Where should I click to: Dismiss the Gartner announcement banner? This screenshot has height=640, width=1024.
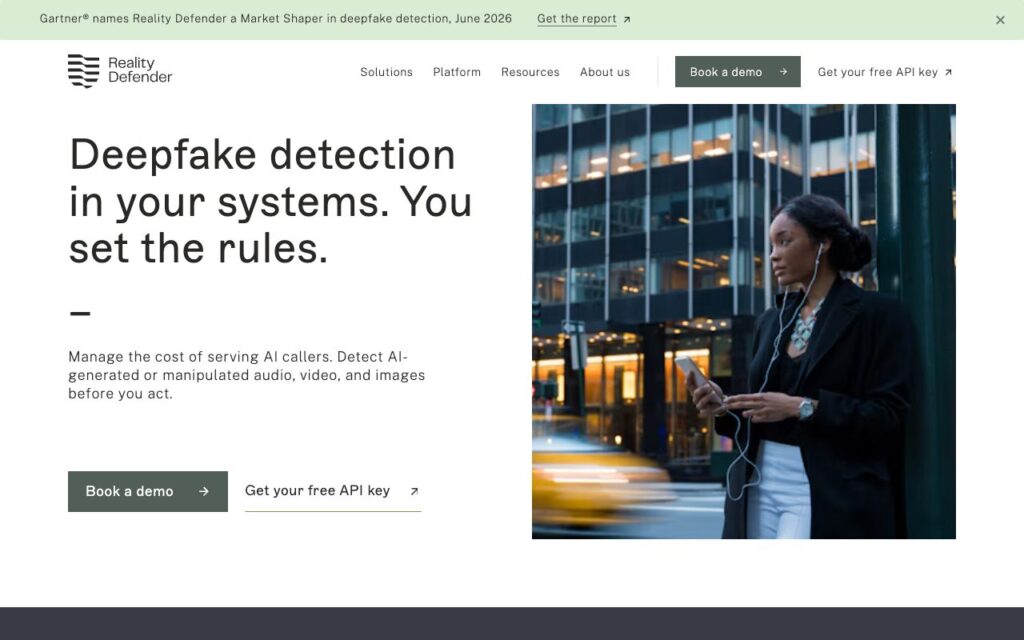coord(1000,20)
